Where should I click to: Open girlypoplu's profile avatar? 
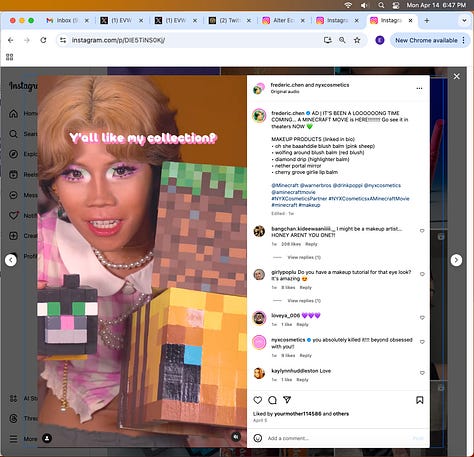click(x=259, y=274)
